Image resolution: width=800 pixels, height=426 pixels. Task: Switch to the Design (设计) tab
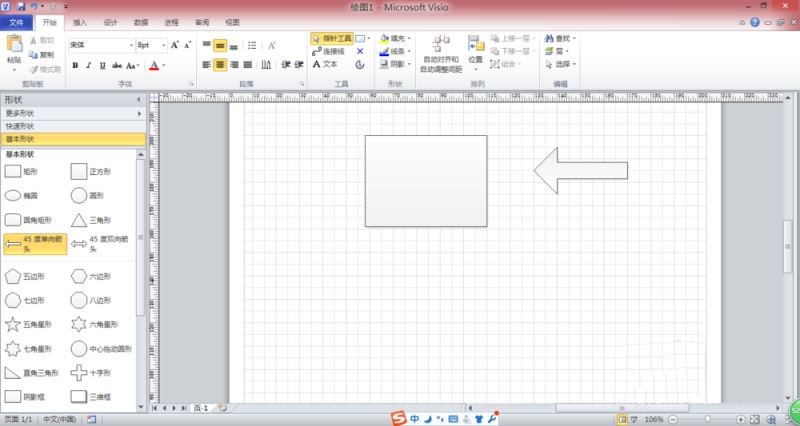pos(110,22)
